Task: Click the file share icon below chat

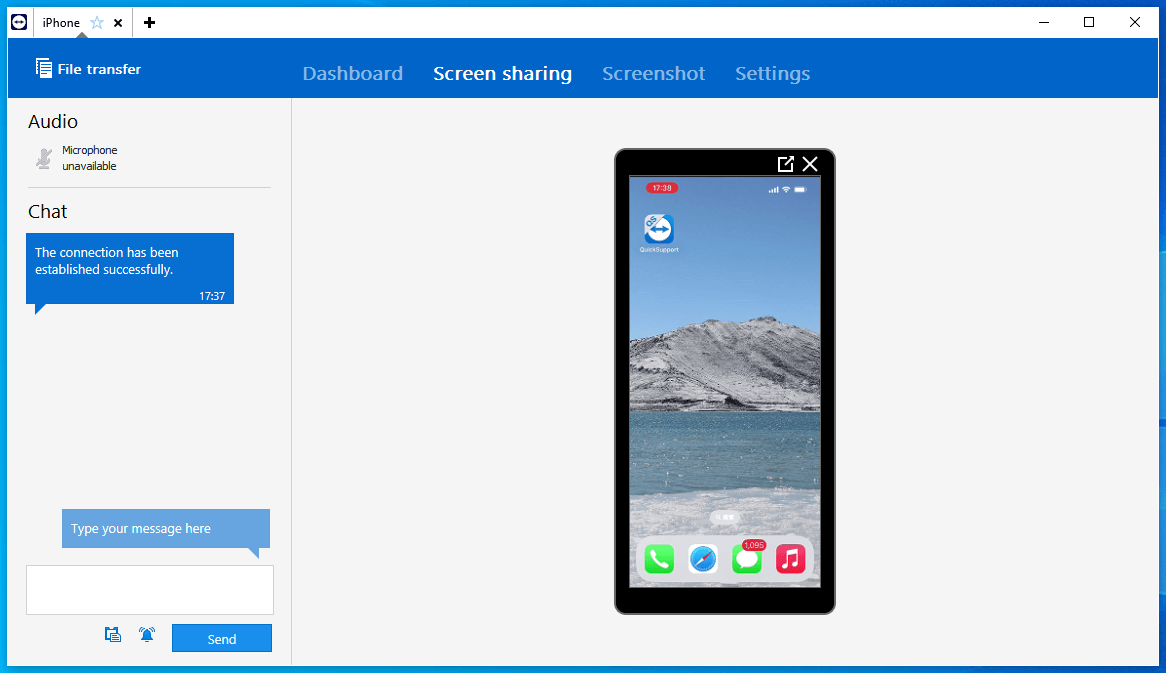Action: [x=112, y=634]
